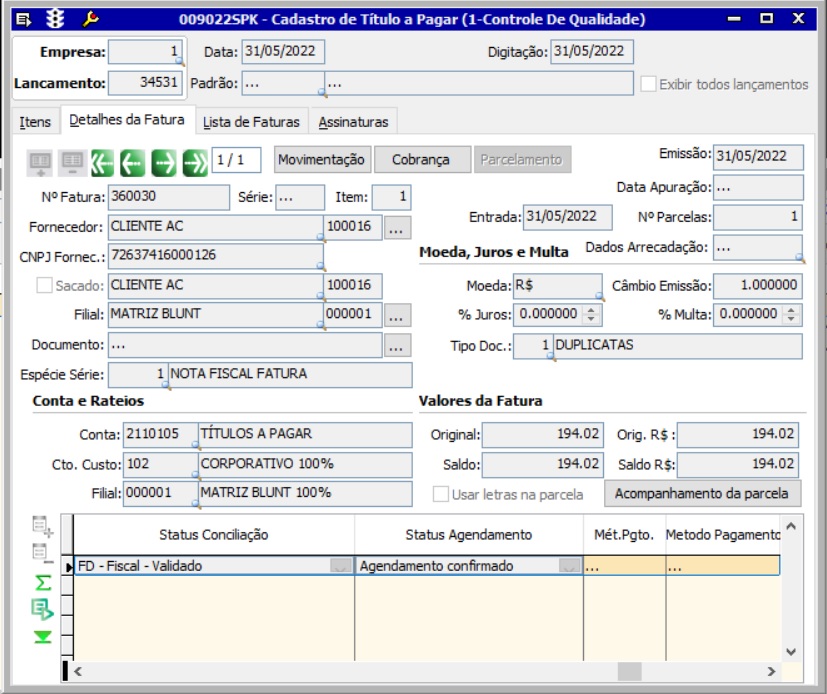Expand the Status Conciliação dropdown

point(341,566)
